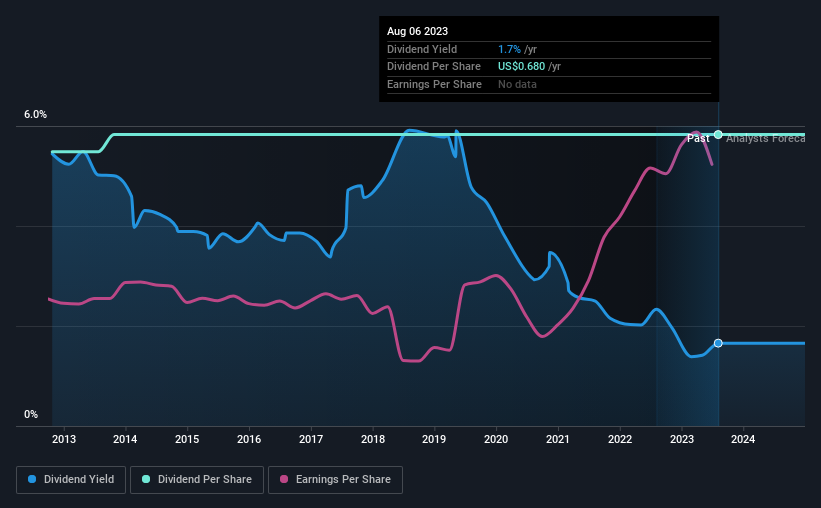
Task: Click the 2024 x-axis label
Action: click(743, 439)
